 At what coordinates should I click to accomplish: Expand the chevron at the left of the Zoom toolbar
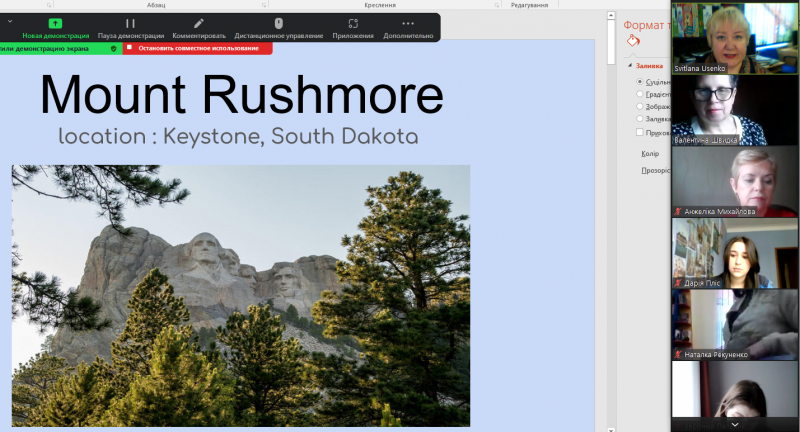tap(10, 22)
